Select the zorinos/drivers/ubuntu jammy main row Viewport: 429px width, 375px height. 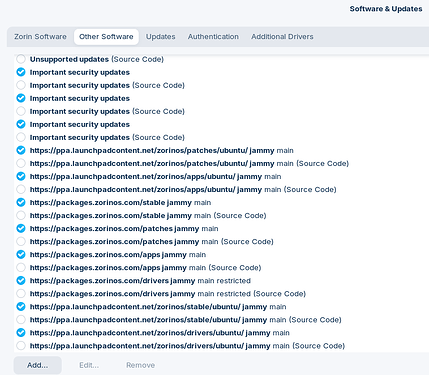click(x=221, y=333)
